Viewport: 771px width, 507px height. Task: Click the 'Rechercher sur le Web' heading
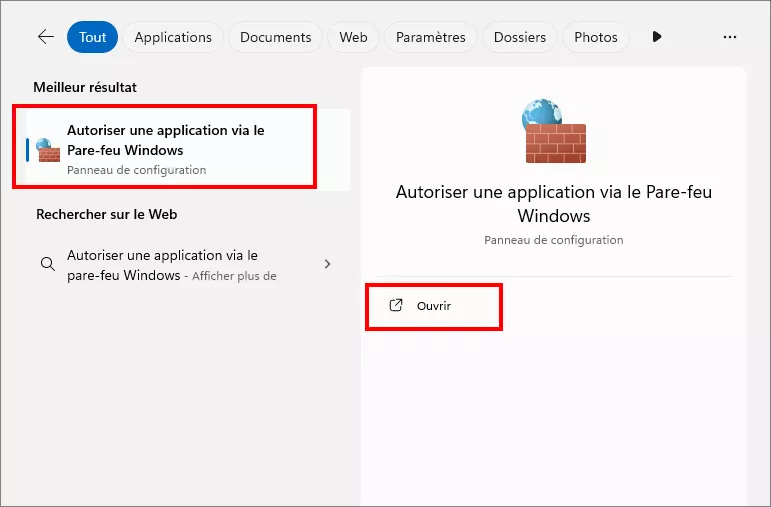[x=107, y=214]
